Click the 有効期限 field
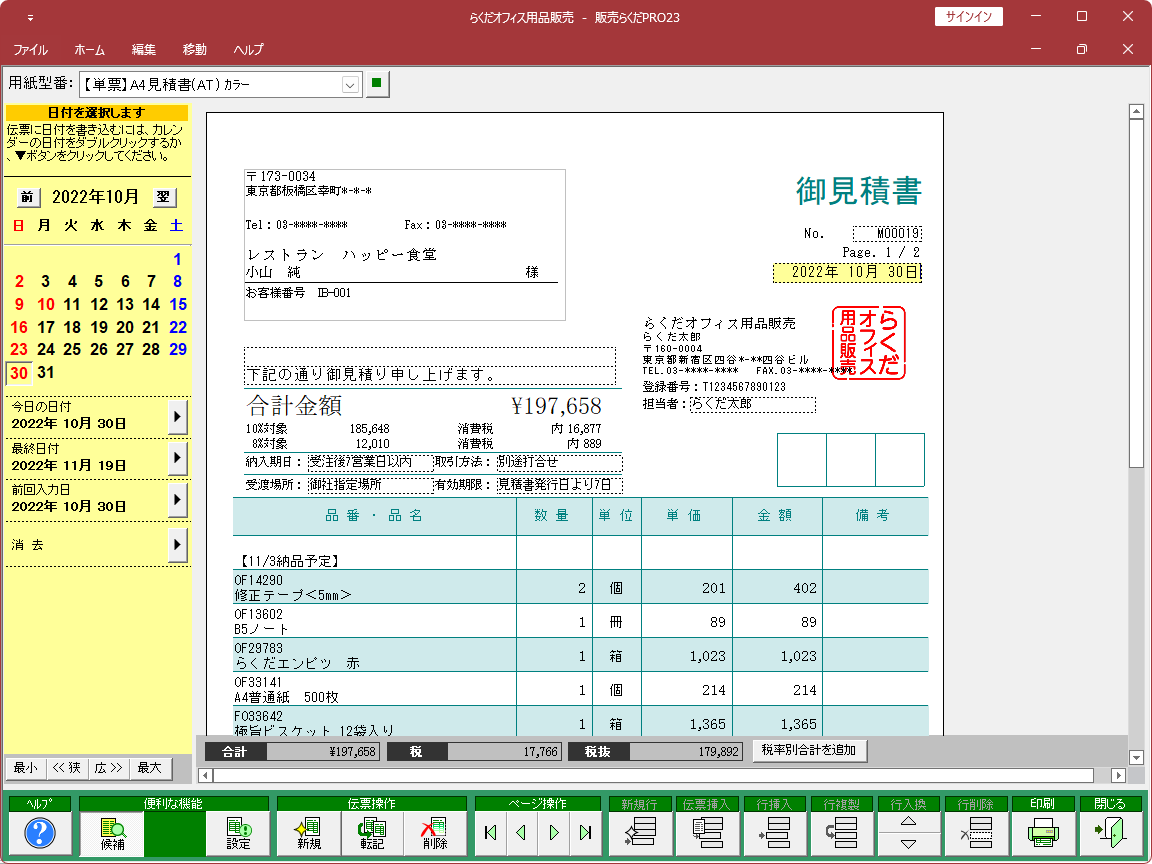 pyautogui.click(x=559, y=485)
